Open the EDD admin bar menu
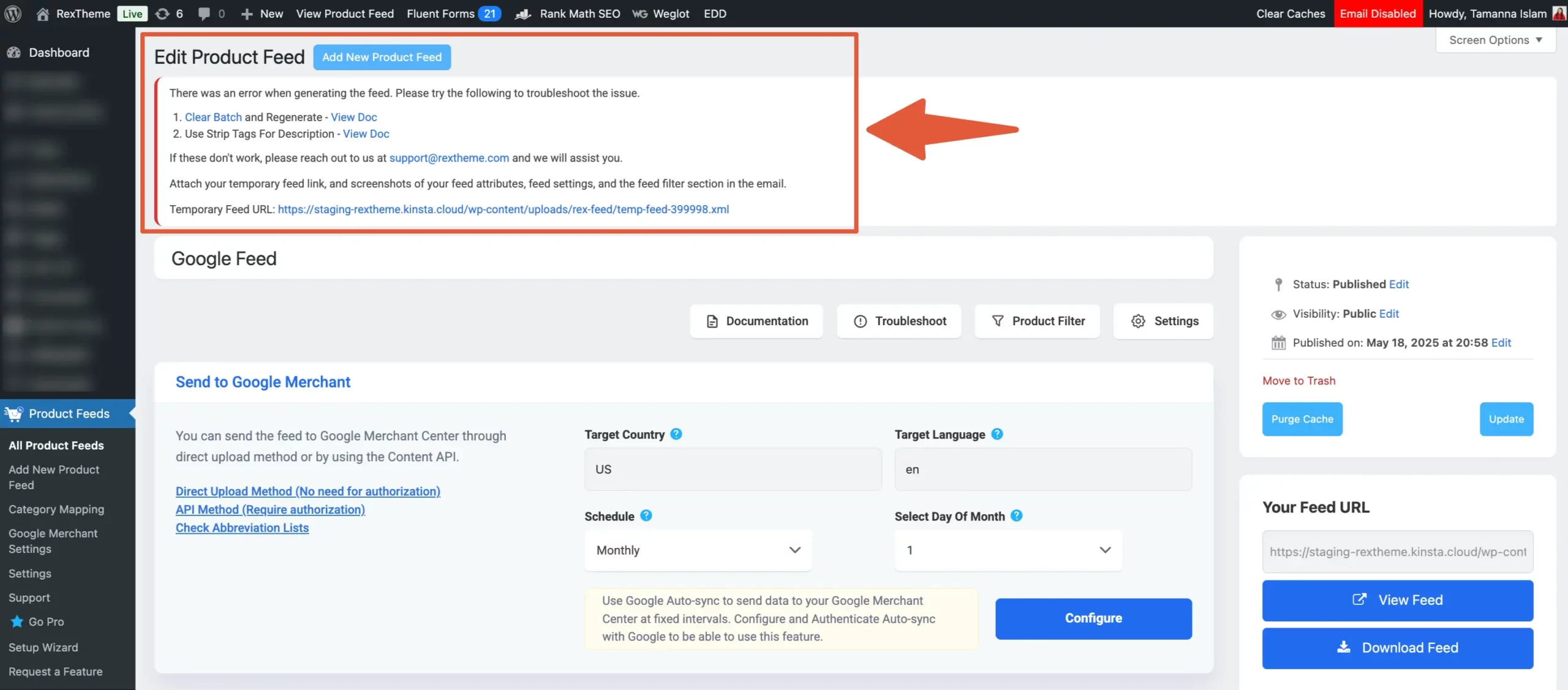The image size is (1568, 690). pyautogui.click(x=715, y=13)
